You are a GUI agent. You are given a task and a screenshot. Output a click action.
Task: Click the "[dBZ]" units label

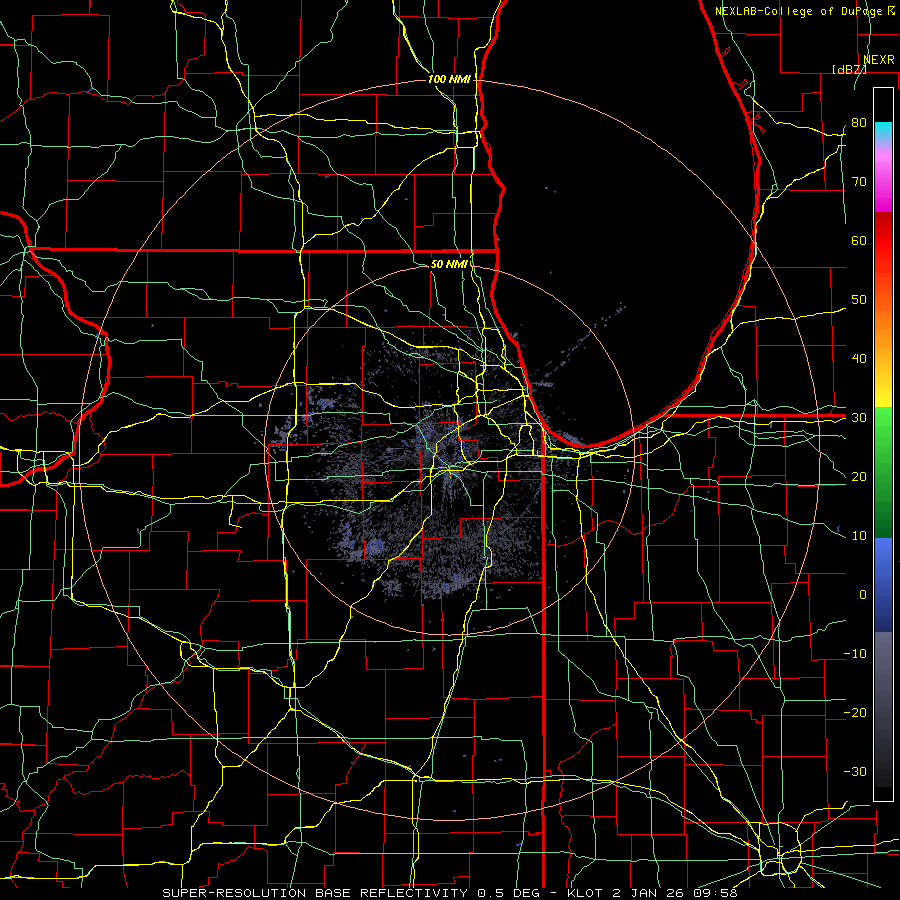point(849,69)
